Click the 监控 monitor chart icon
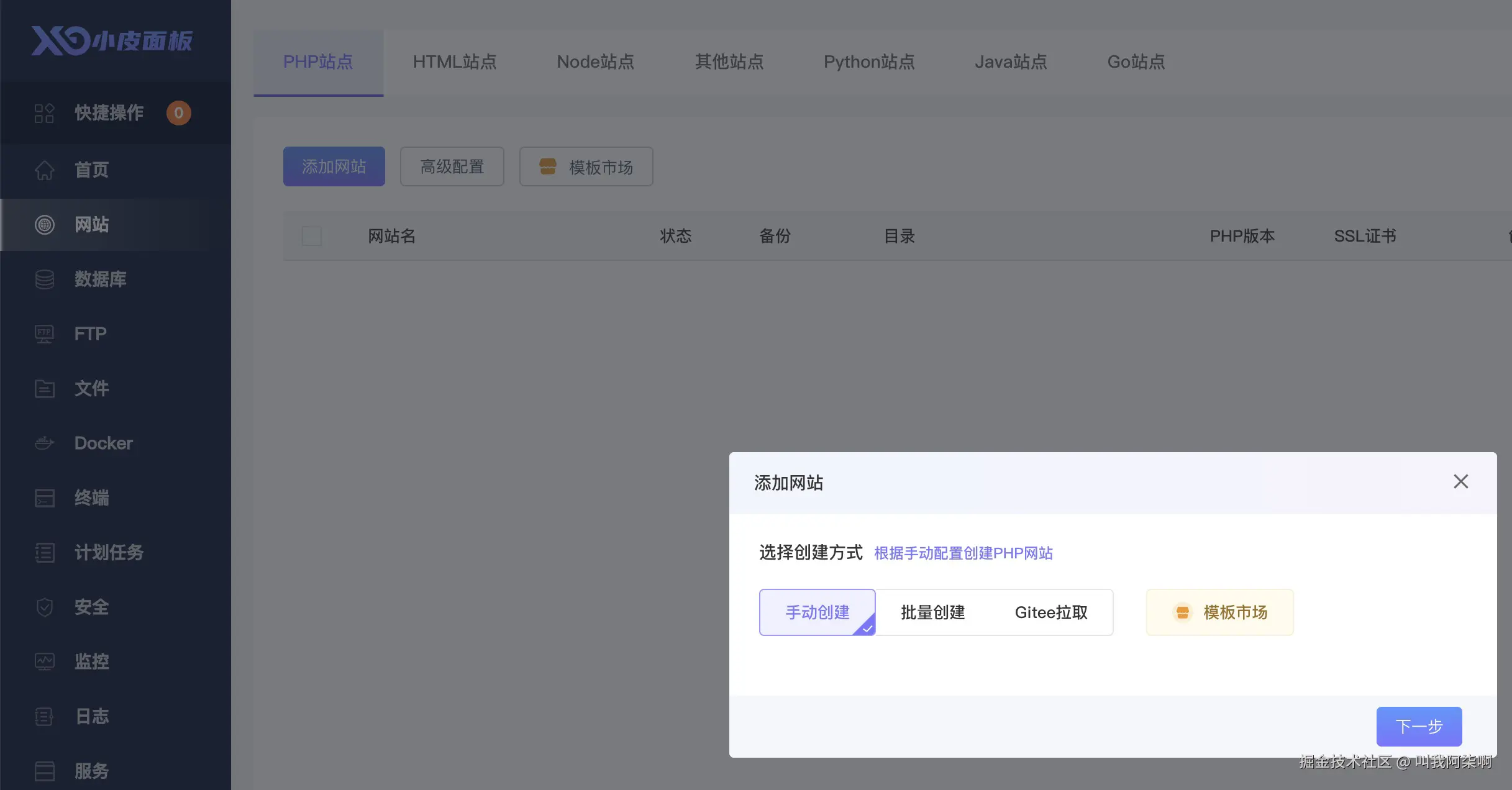This screenshot has height=790, width=1512. 44,662
